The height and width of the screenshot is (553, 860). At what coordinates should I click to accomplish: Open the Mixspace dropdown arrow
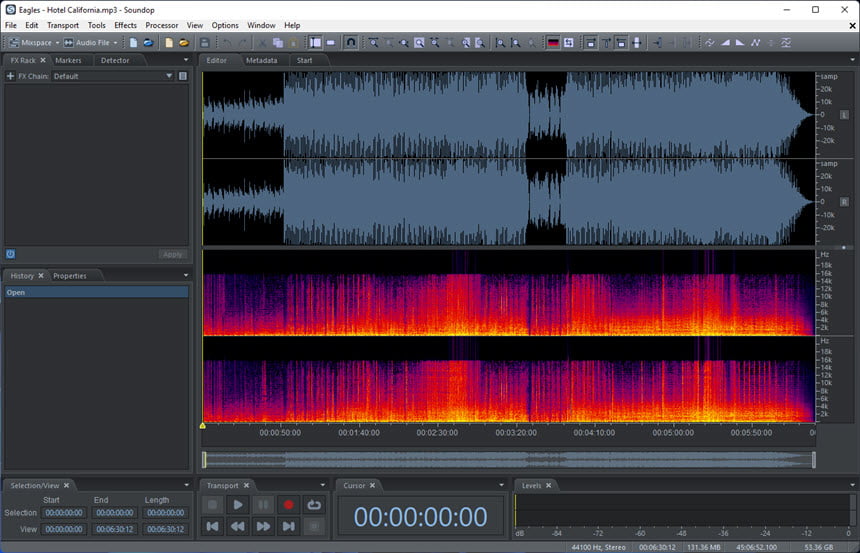click(57, 43)
